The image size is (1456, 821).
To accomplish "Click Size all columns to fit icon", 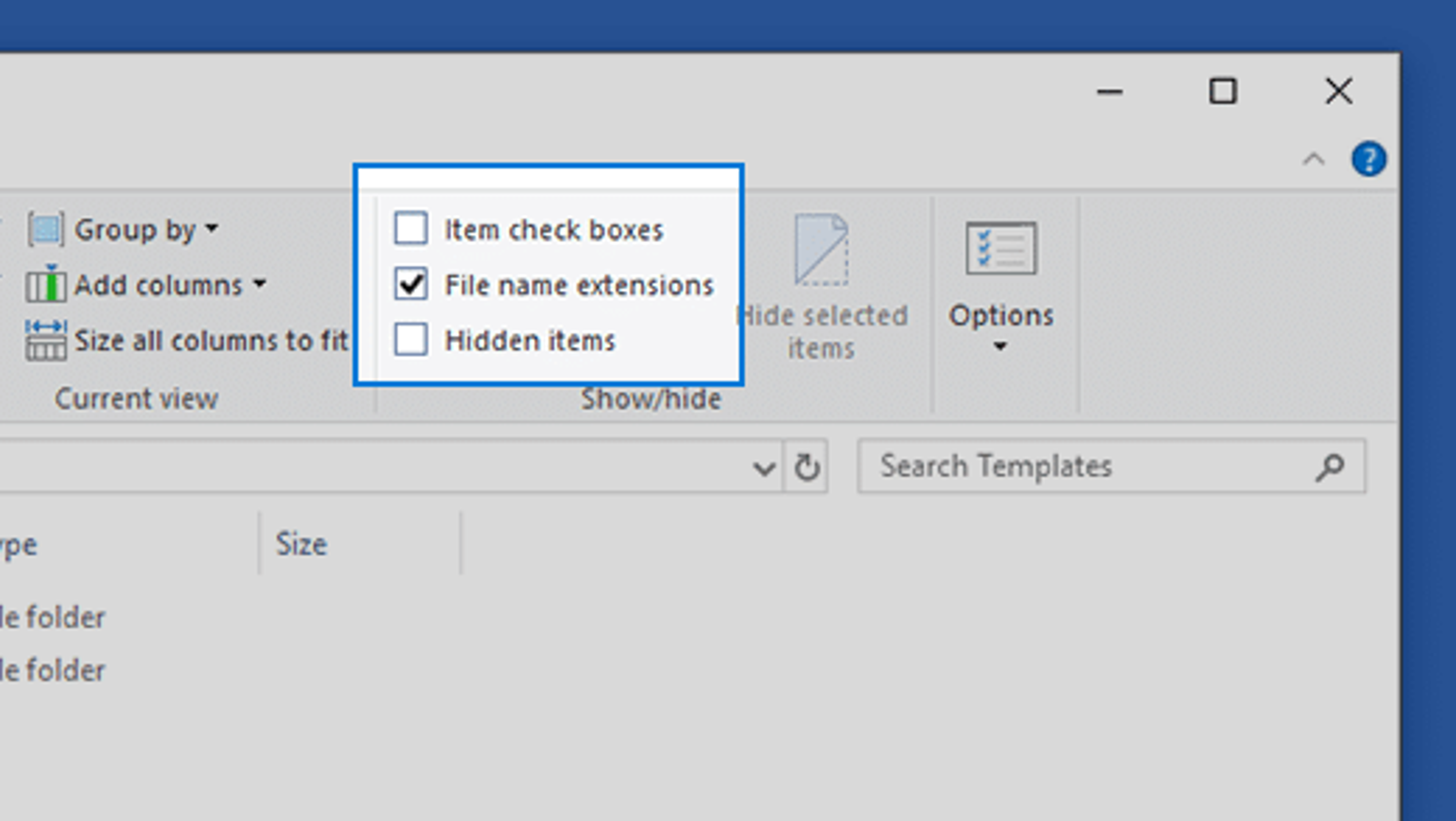I will pos(46,340).
